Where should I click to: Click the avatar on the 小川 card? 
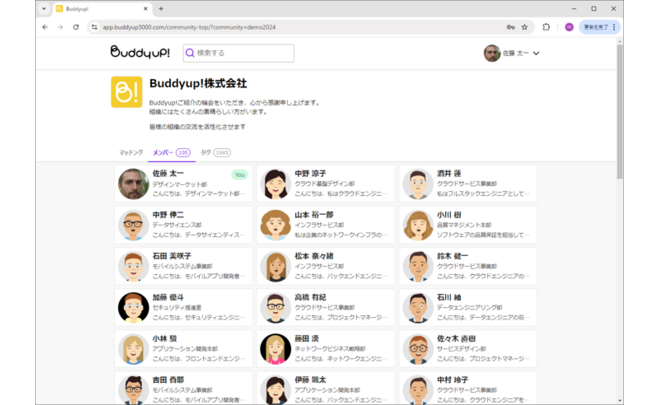[418, 225]
